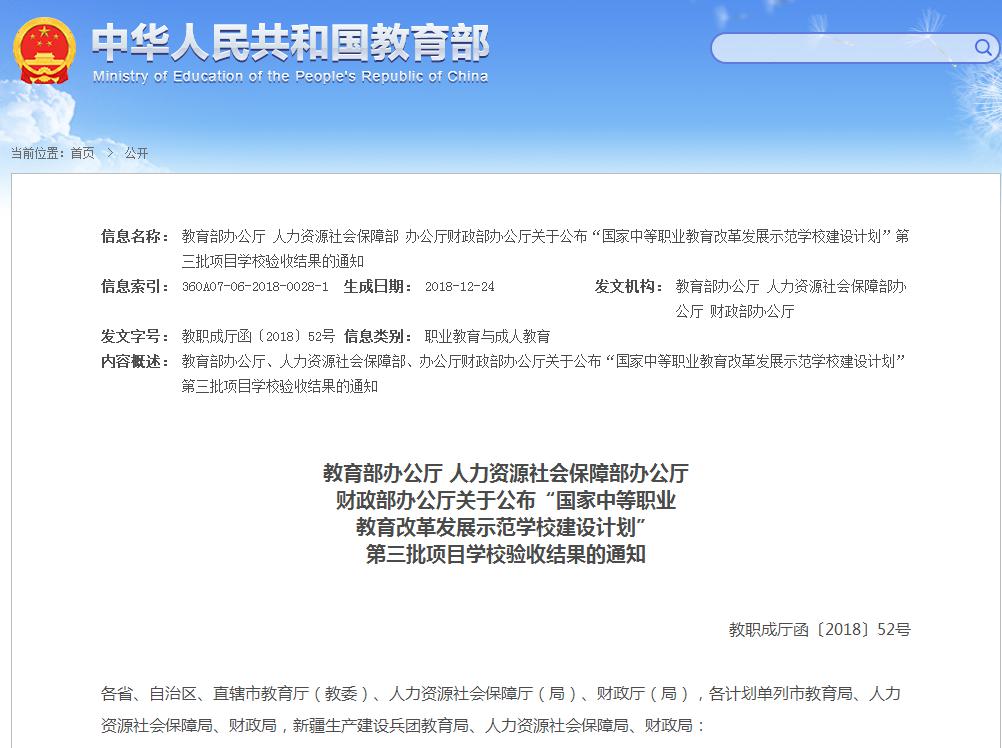Click right-aligned document number 教职成厅函〔2018〕52号
1002x748 pixels.
click(820, 630)
